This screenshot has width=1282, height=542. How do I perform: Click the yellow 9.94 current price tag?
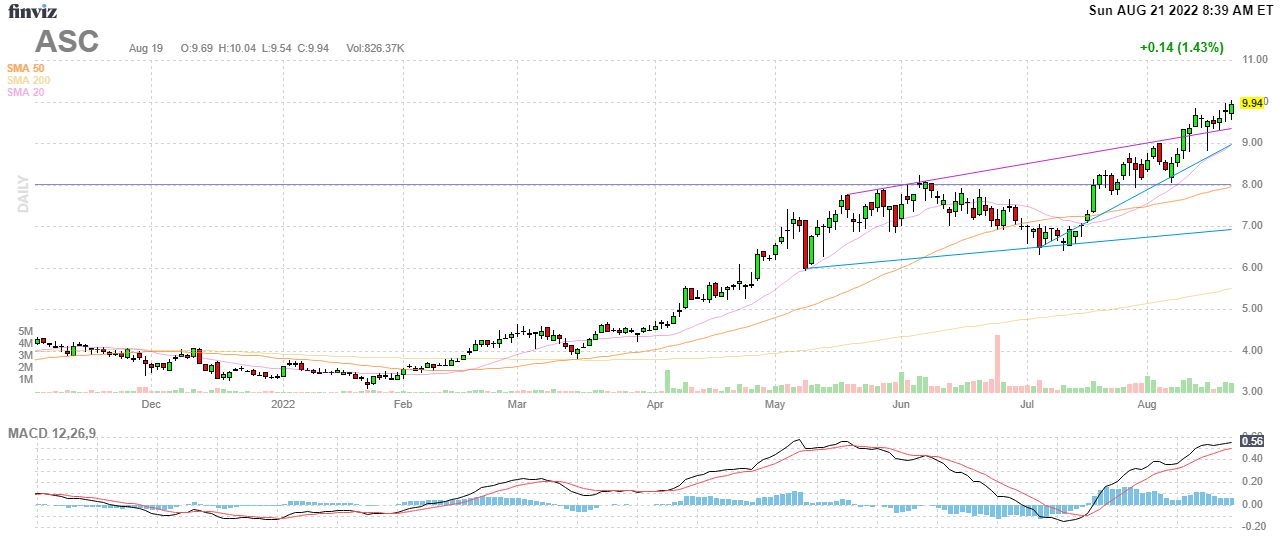tap(1251, 103)
